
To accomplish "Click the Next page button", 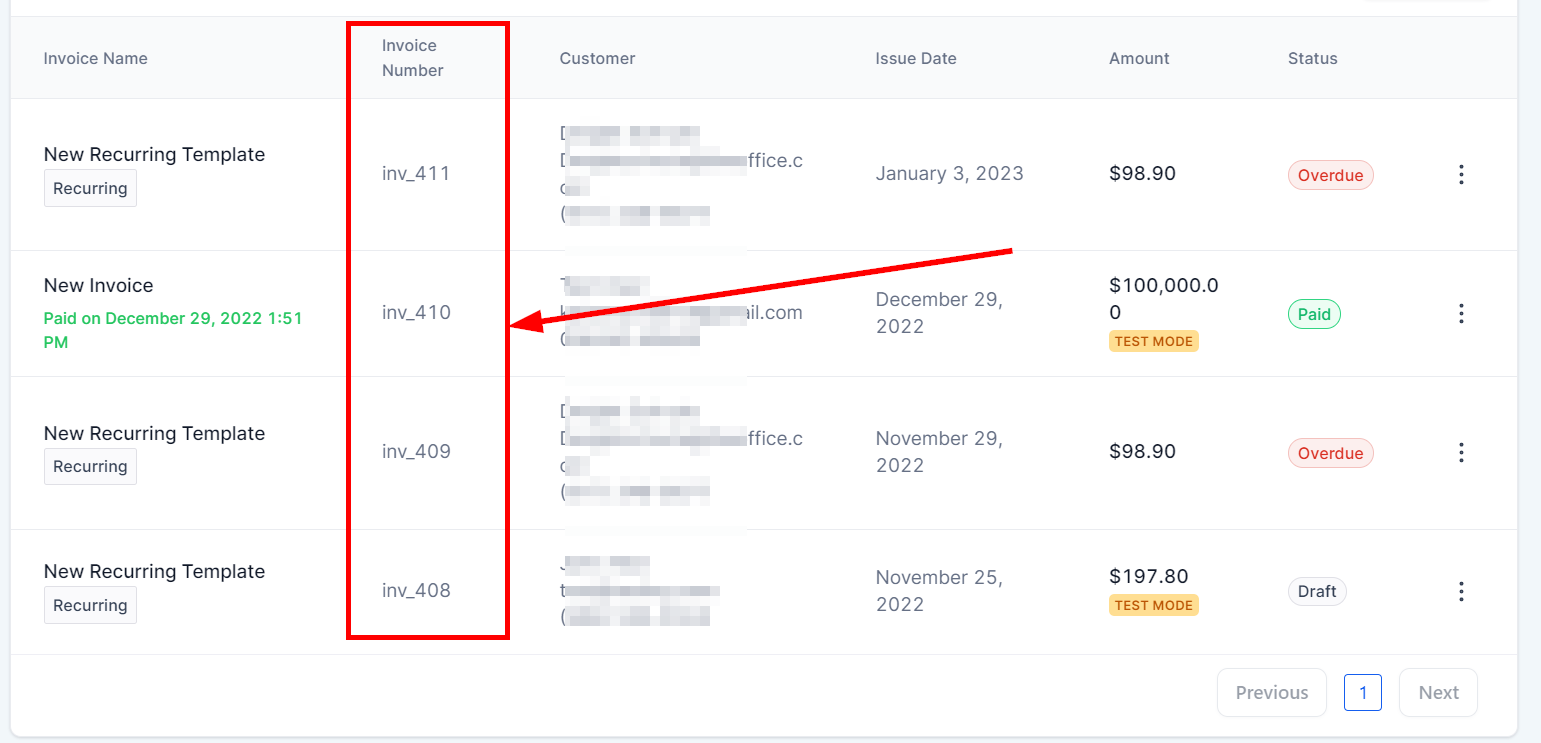I will pos(1438,692).
